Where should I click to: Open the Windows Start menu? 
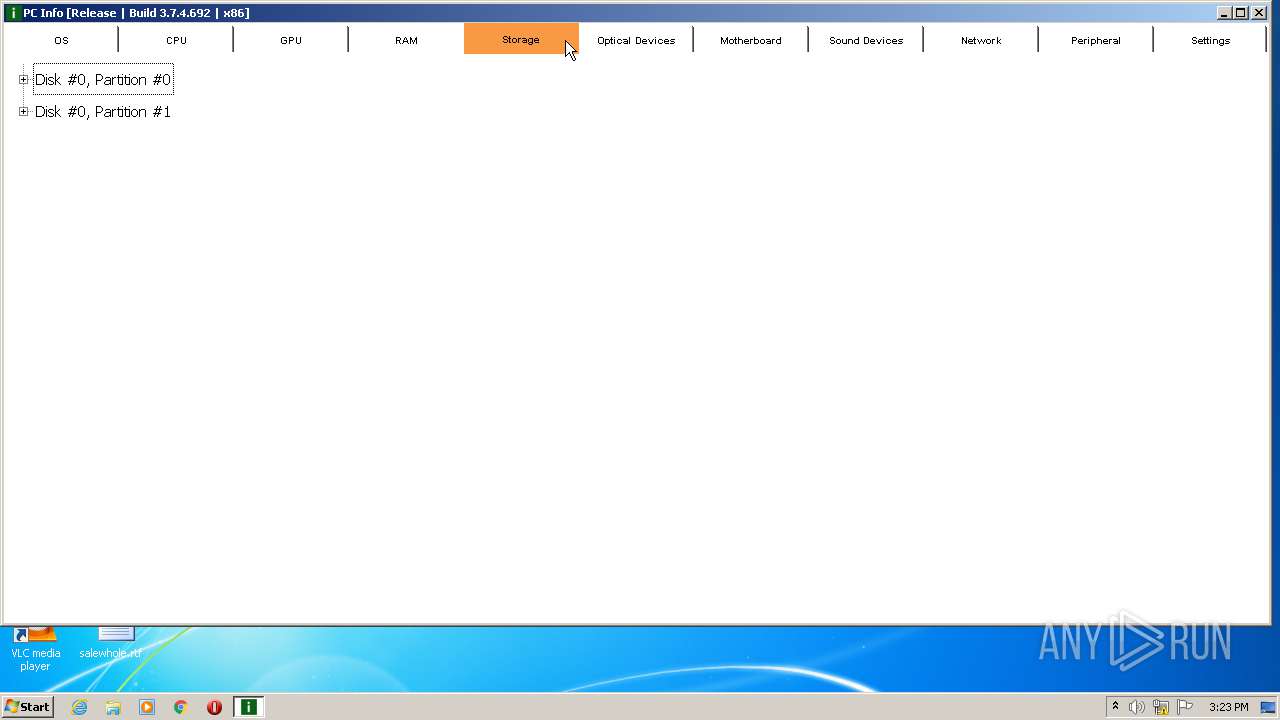[27, 707]
